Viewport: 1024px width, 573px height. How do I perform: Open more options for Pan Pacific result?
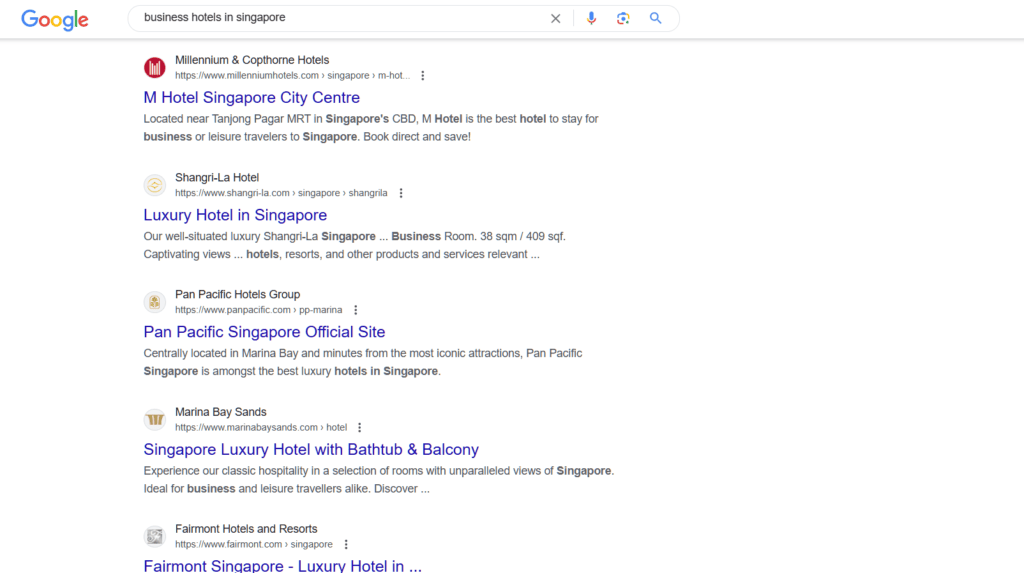point(355,310)
